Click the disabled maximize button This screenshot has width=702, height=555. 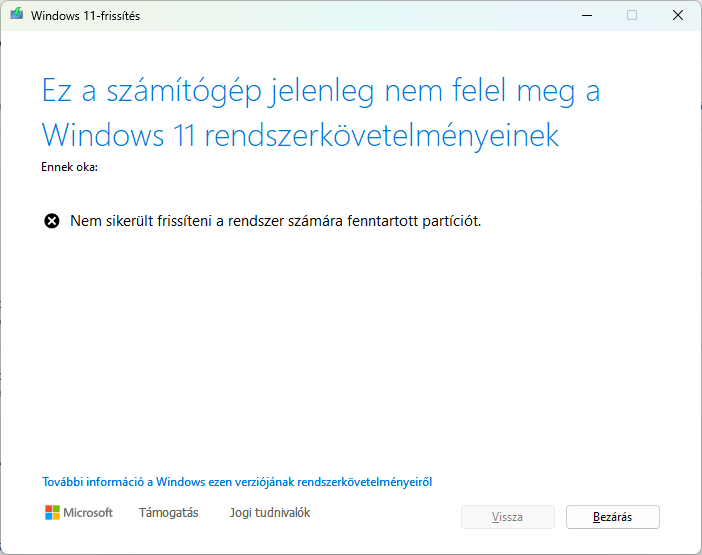tap(632, 15)
